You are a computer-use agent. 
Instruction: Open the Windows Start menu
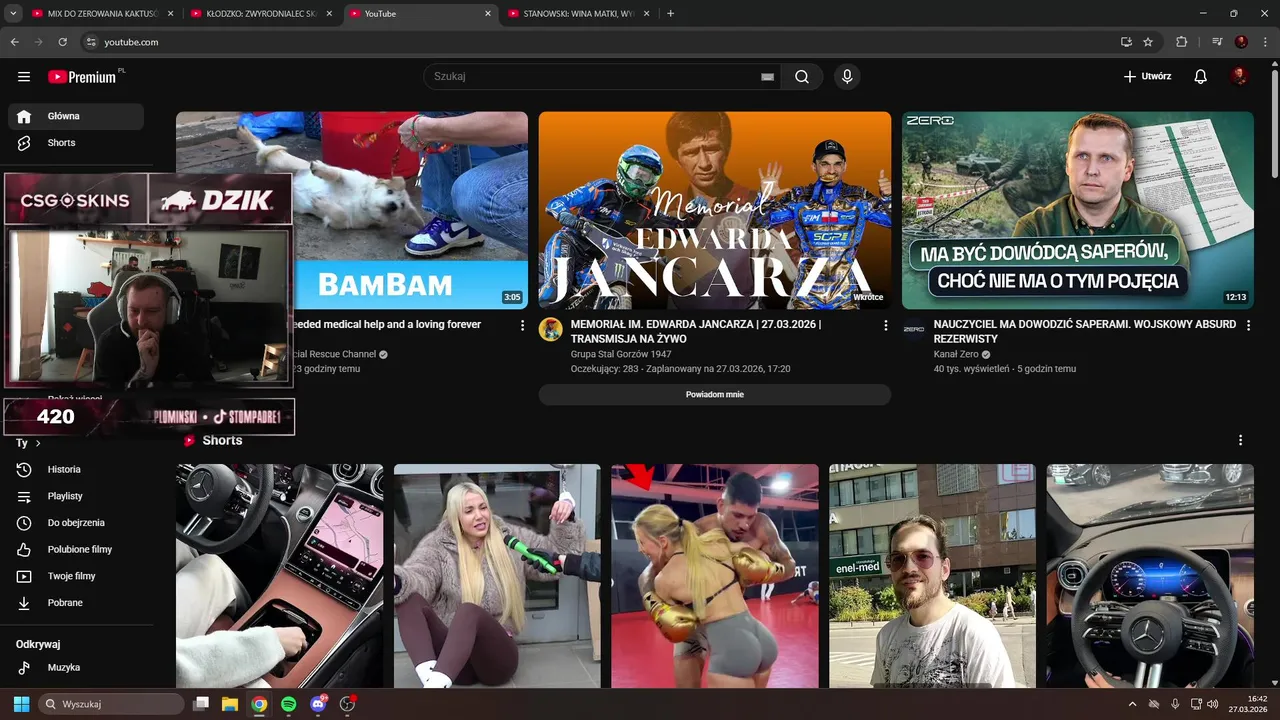pyautogui.click(x=21, y=704)
